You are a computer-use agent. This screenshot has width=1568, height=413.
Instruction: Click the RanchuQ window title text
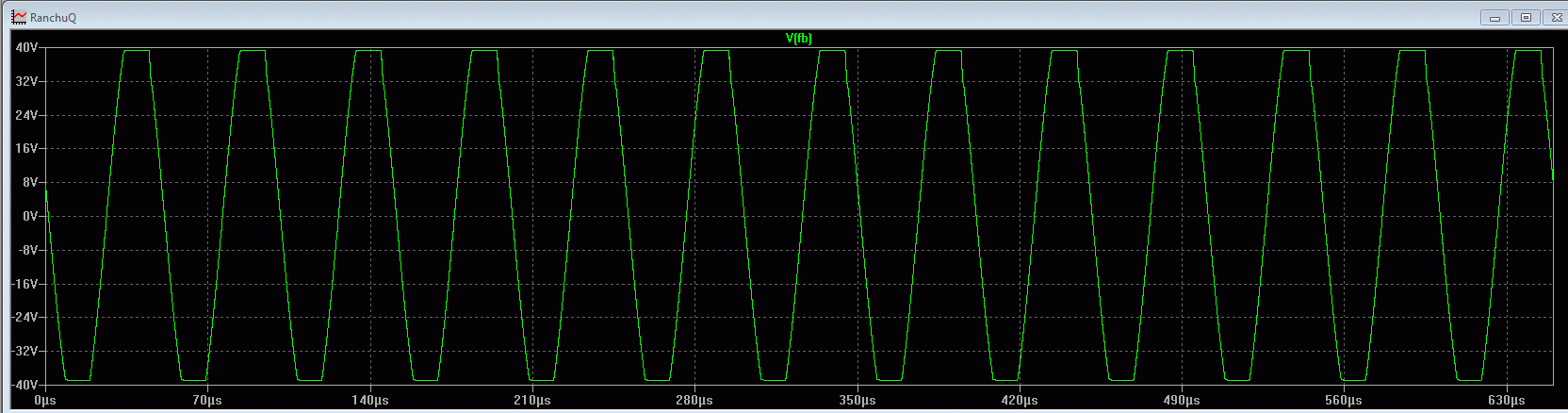53,18
